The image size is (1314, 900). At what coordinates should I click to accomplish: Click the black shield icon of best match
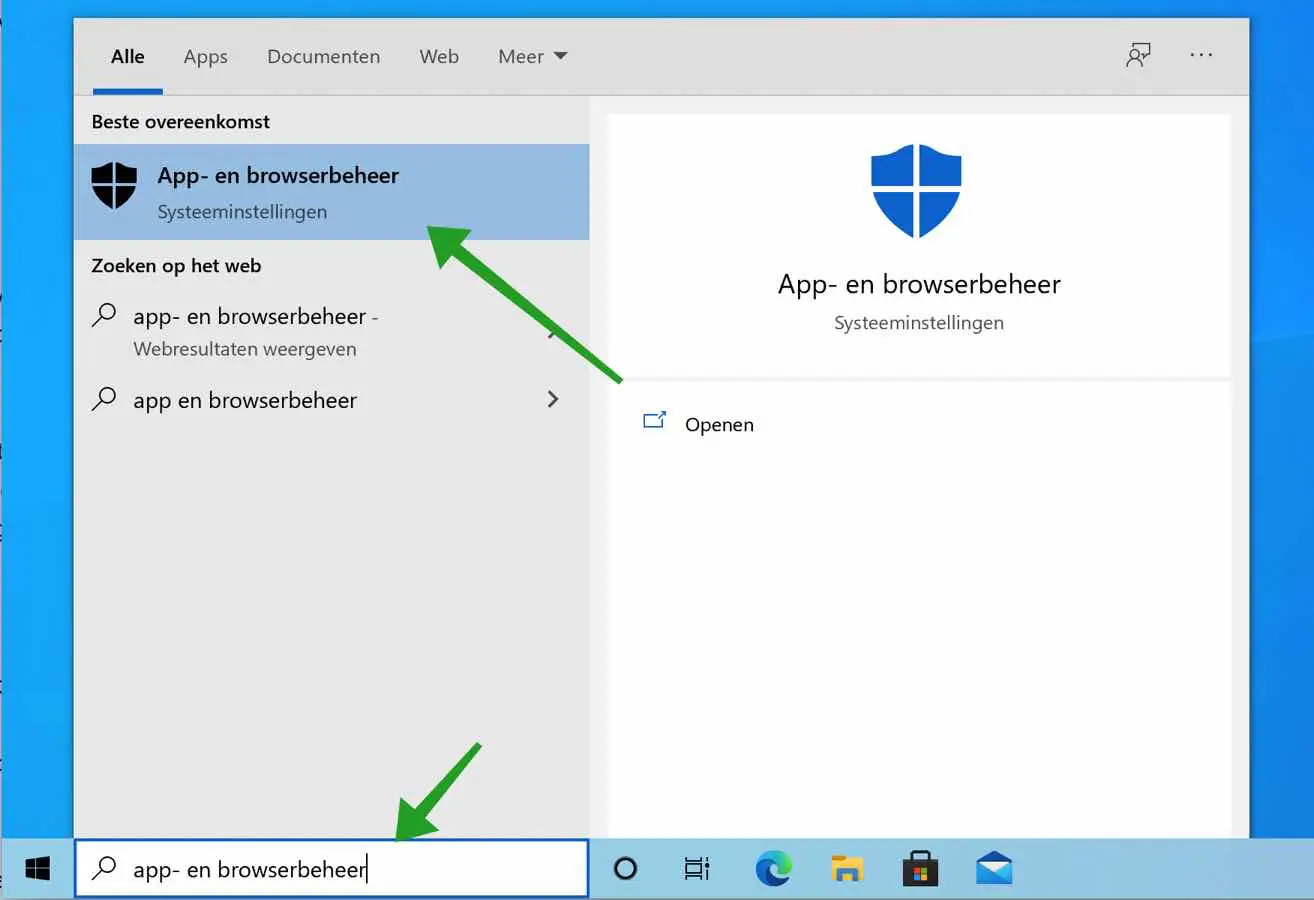tap(114, 186)
